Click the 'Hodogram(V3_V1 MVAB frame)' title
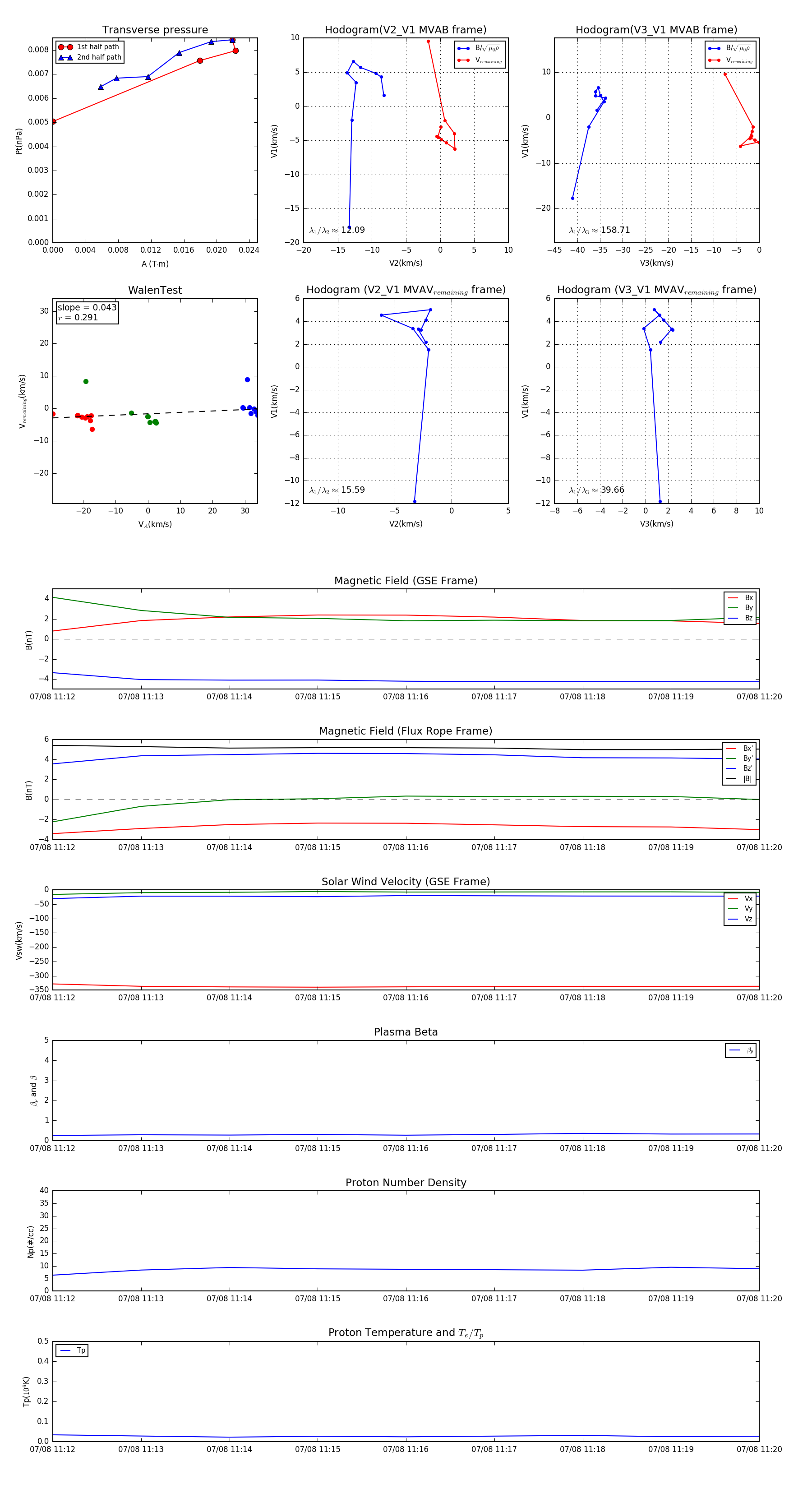Image resolution: width=812 pixels, height=1489 pixels. (656, 30)
